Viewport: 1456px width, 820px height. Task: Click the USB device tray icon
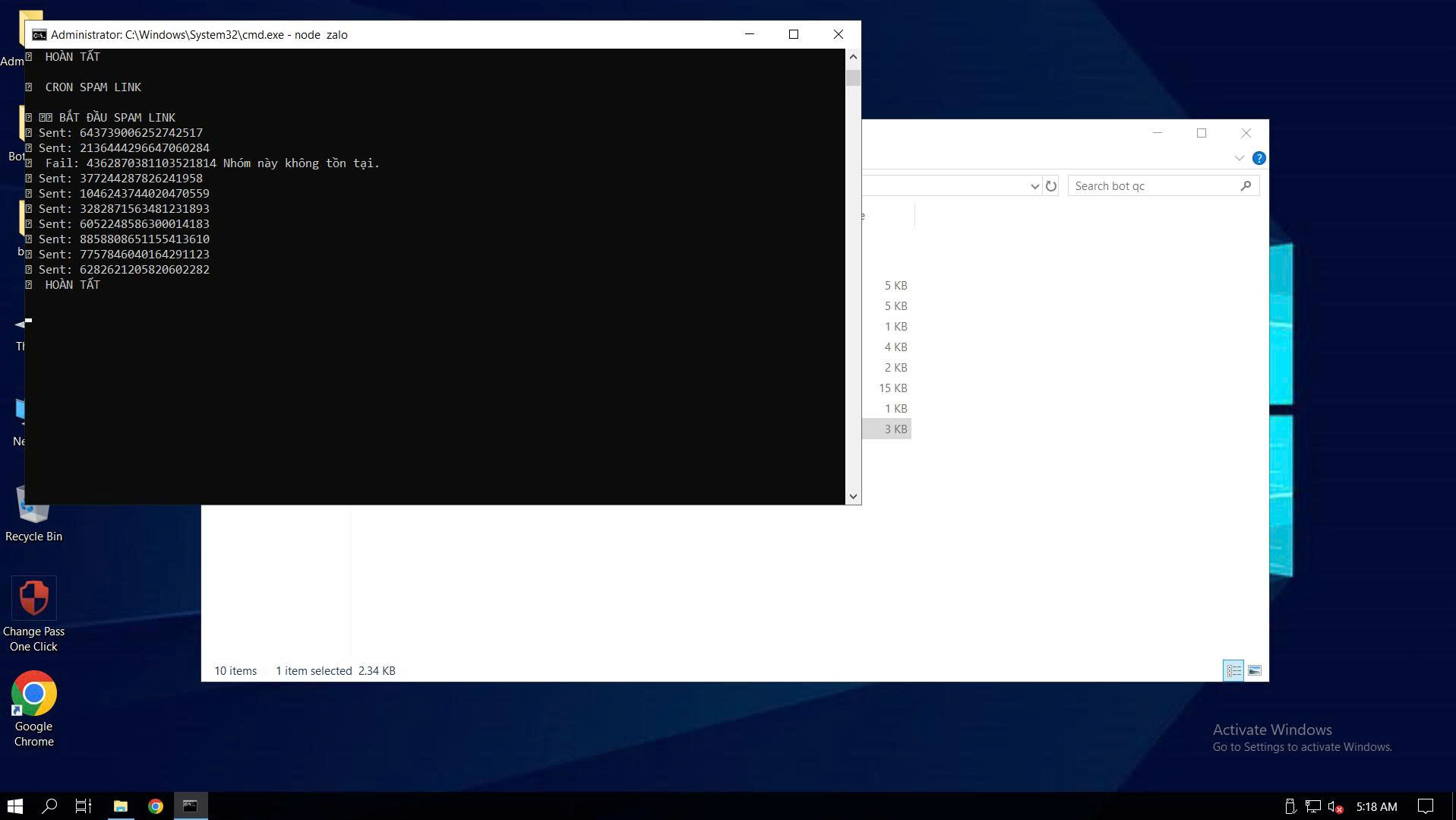(x=1290, y=806)
